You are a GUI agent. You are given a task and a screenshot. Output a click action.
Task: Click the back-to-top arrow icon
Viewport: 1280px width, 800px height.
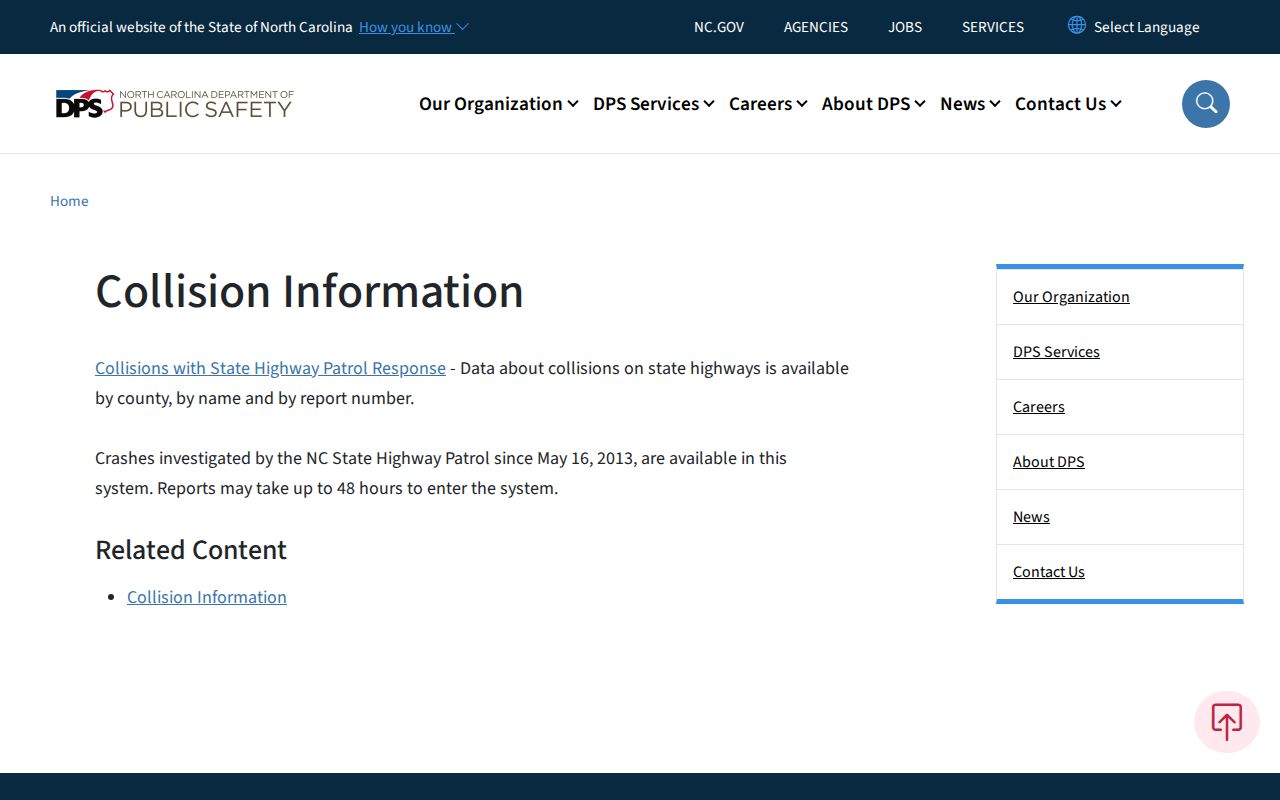pyautogui.click(x=1227, y=722)
